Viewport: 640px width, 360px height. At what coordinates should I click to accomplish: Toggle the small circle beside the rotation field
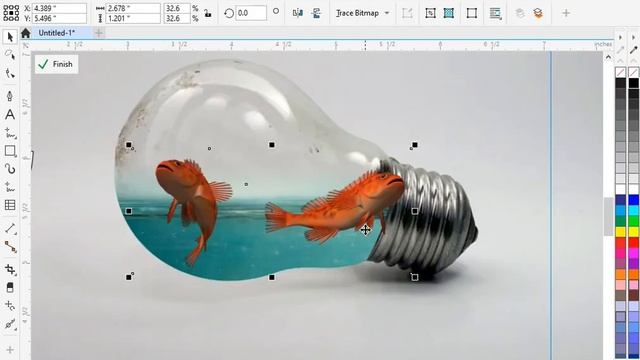(276, 11)
